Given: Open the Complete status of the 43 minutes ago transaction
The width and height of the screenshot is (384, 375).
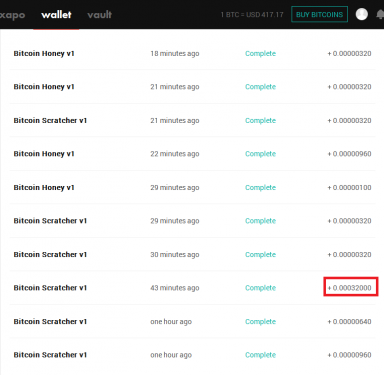Looking at the screenshot, I should click(260, 288).
